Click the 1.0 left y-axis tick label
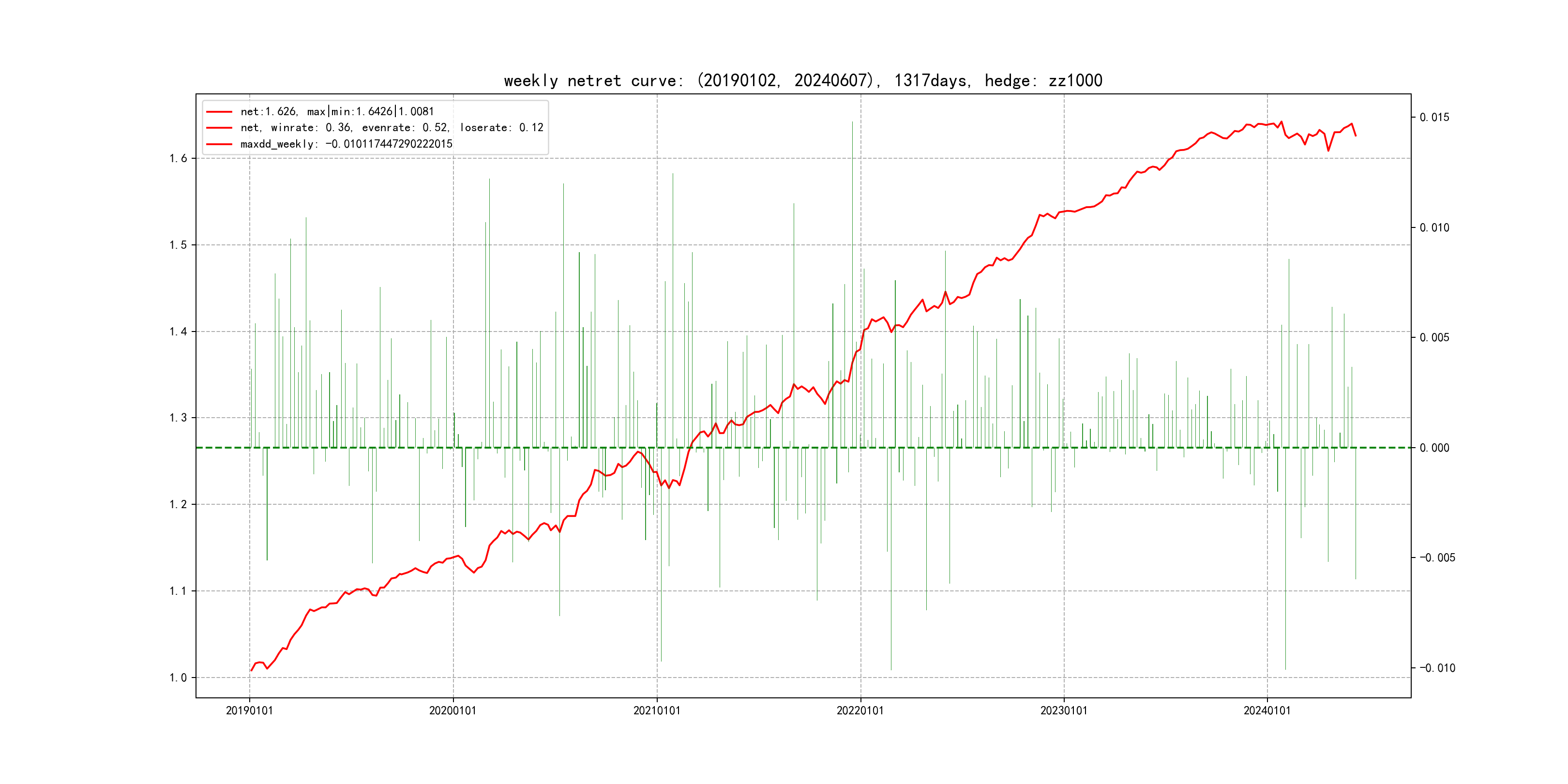The height and width of the screenshot is (784, 1568). click(x=179, y=678)
